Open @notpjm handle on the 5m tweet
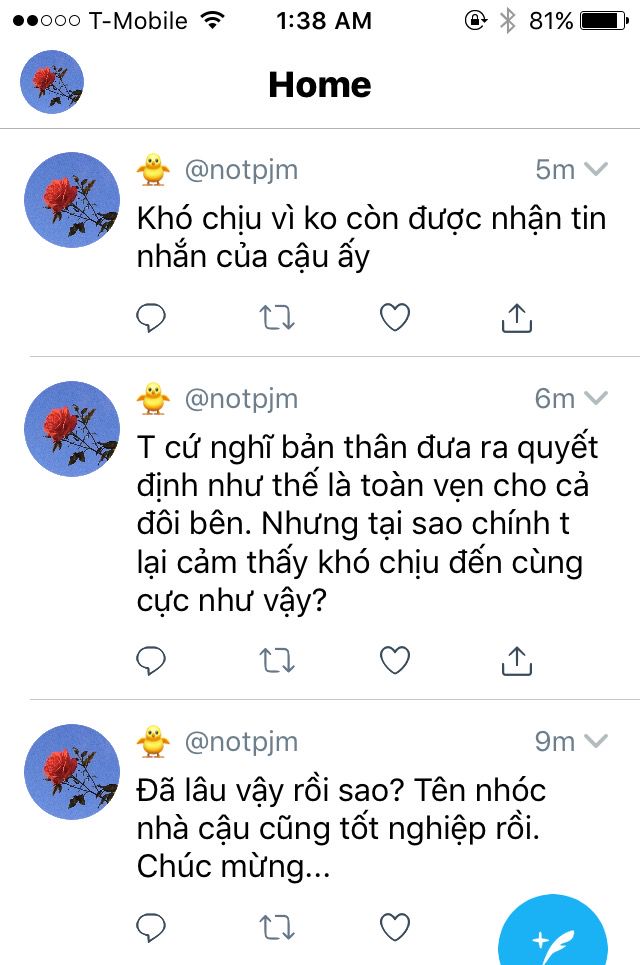 tap(241, 170)
